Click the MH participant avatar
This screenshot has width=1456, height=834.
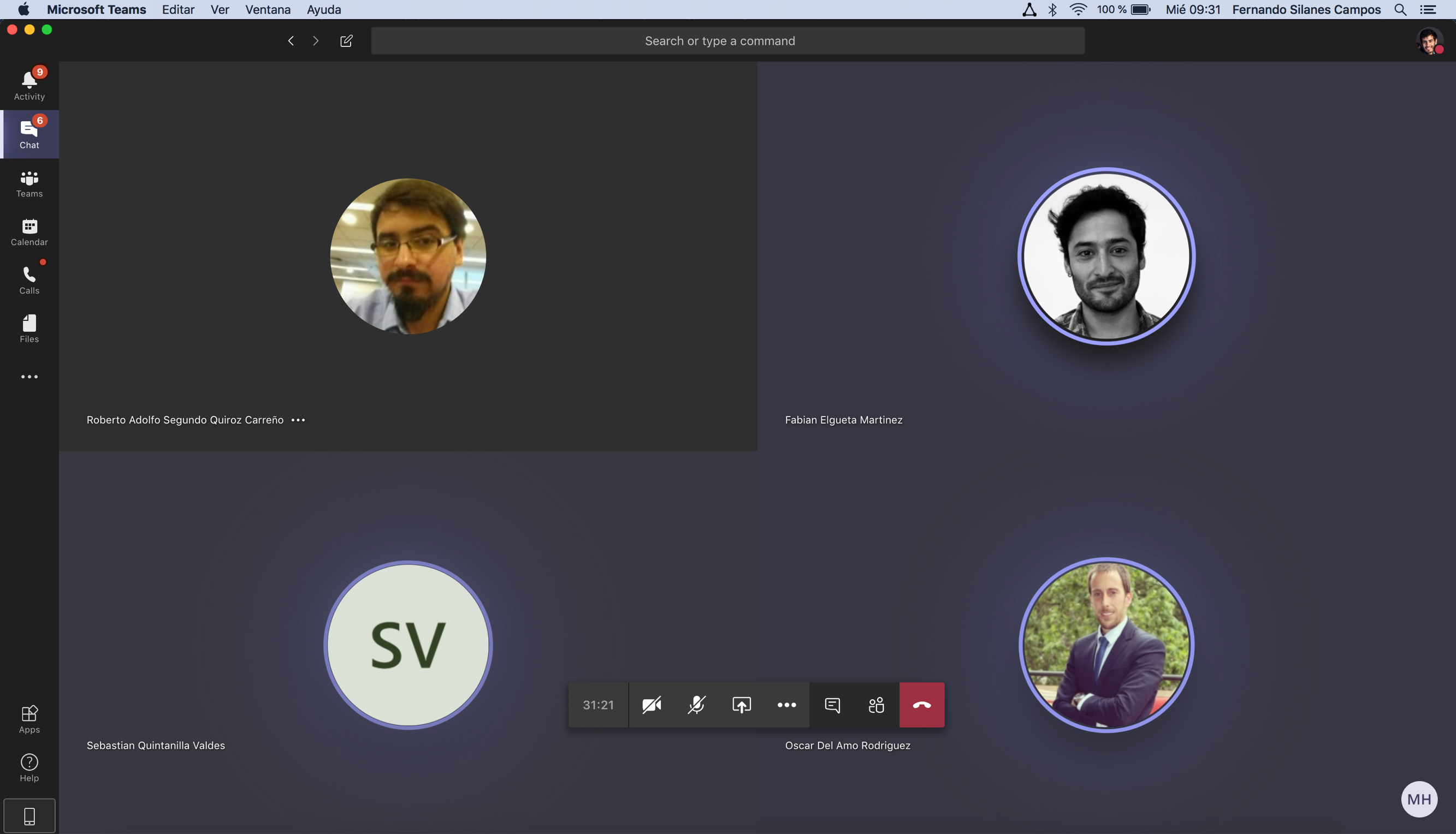(x=1419, y=799)
